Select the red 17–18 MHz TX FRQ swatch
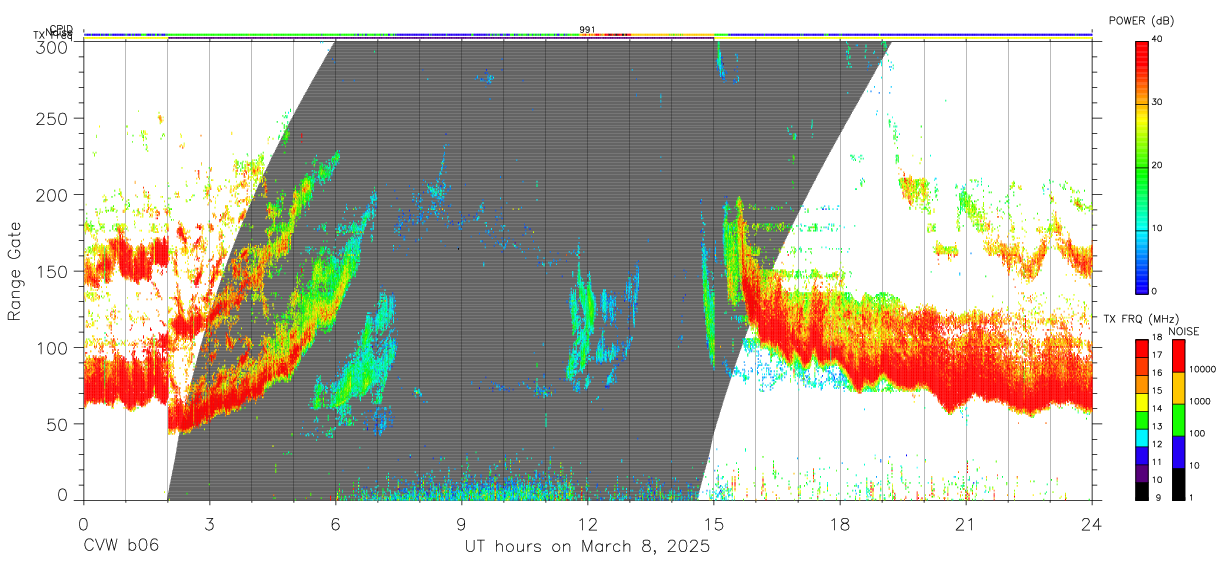This screenshot has width=1228, height=567. pyautogui.click(x=1142, y=348)
